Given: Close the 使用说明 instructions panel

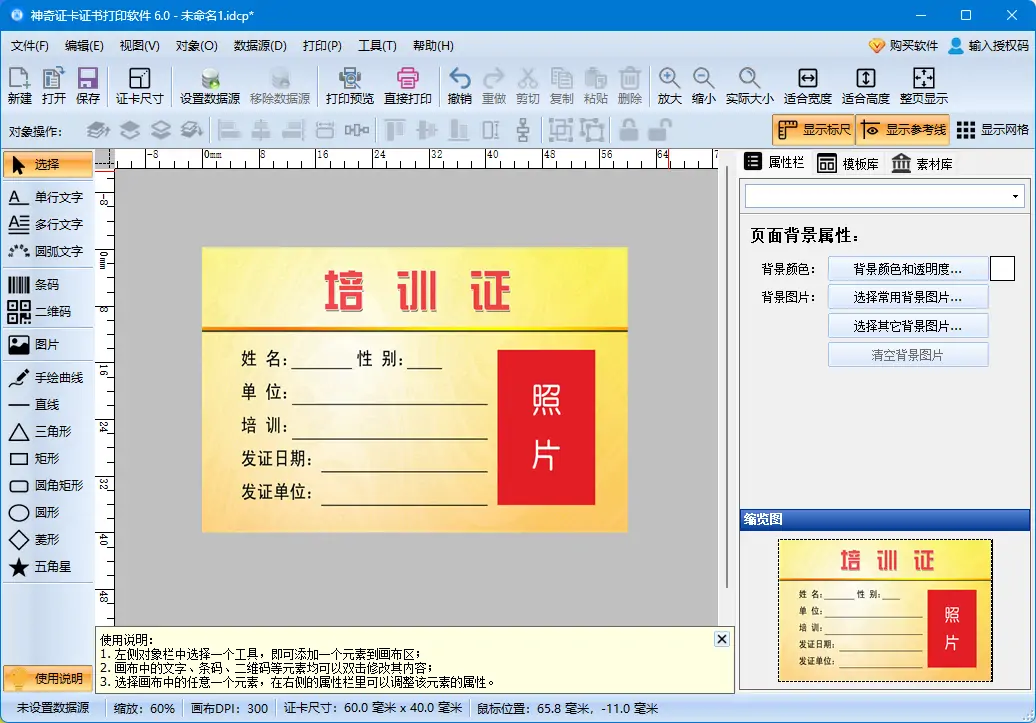Looking at the screenshot, I should (x=720, y=639).
